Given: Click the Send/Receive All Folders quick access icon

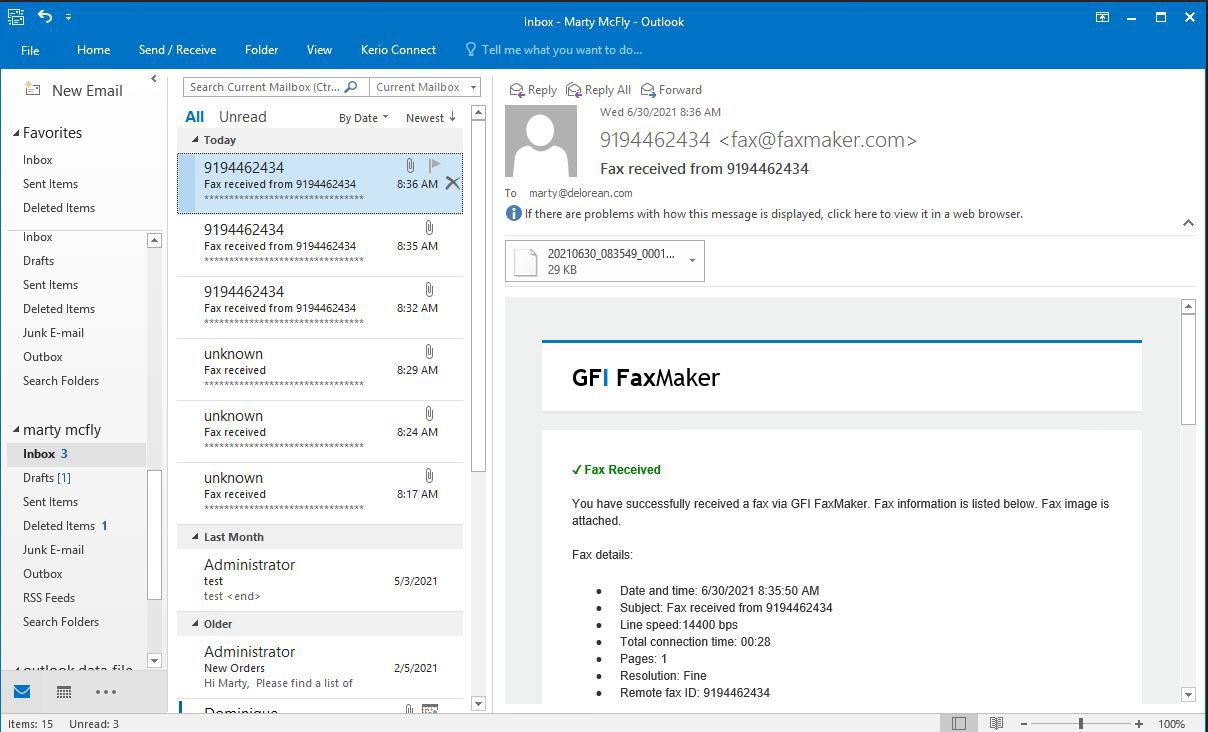Looking at the screenshot, I should pyautogui.click(x=16, y=17).
